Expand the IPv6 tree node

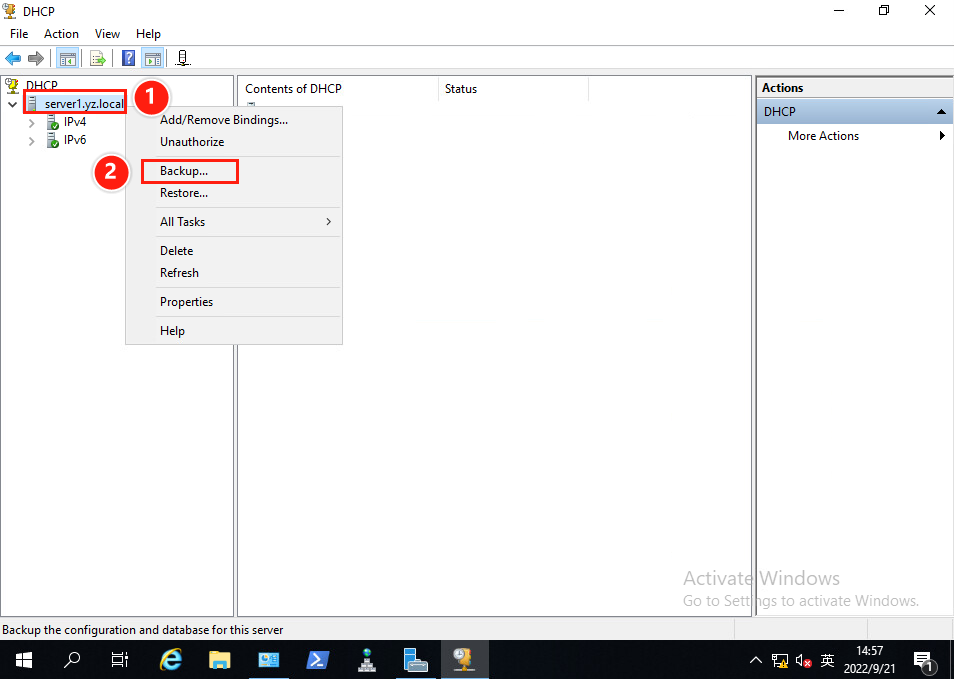pos(31,140)
